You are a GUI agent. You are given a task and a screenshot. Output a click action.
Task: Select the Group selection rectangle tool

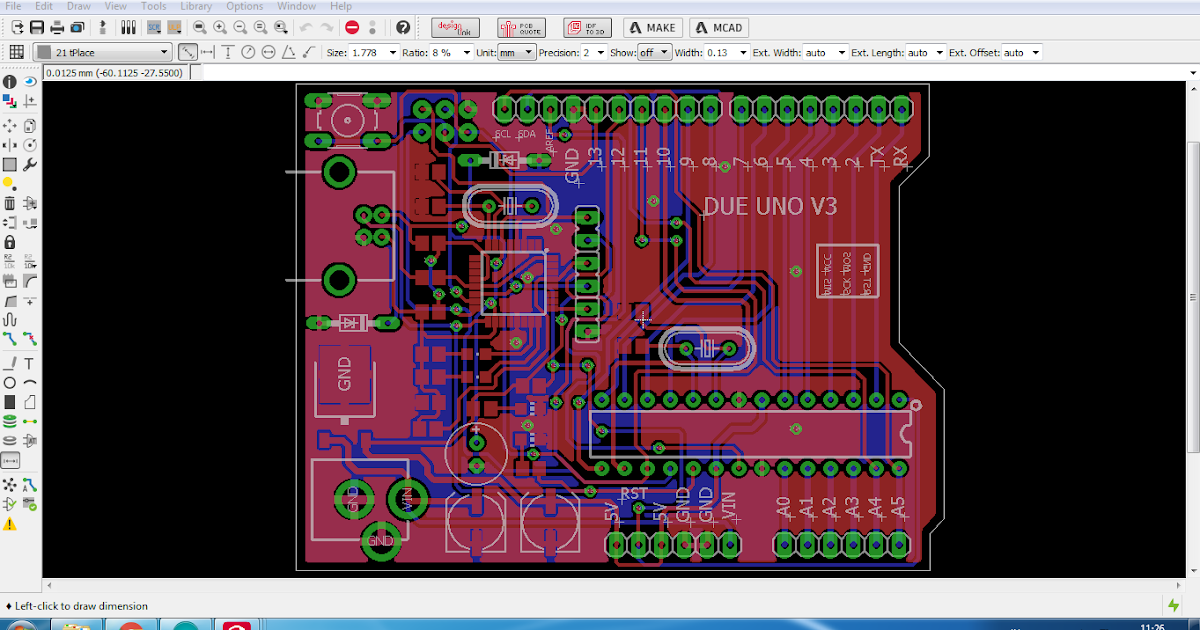pyautogui.click(x=9, y=164)
